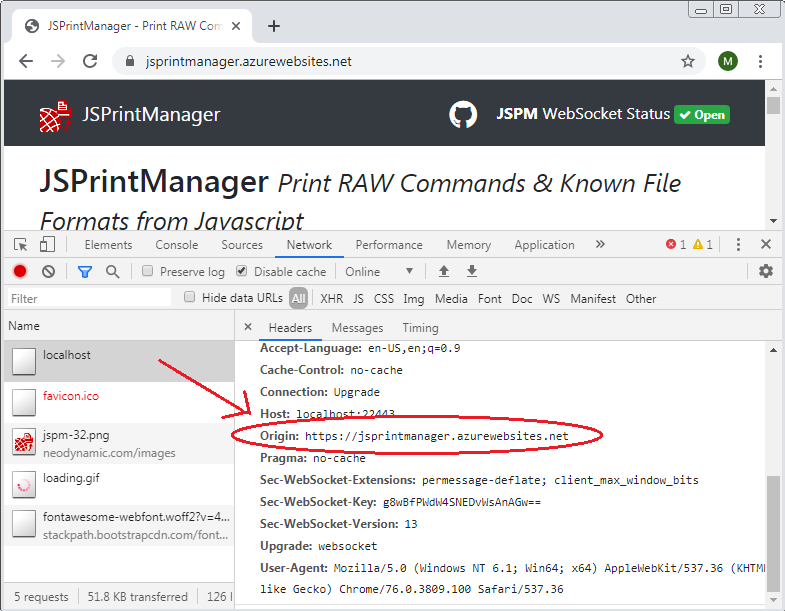This screenshot has width=785, height=611.
Task: Switch to the Application tab
Action: click(544, 245)
